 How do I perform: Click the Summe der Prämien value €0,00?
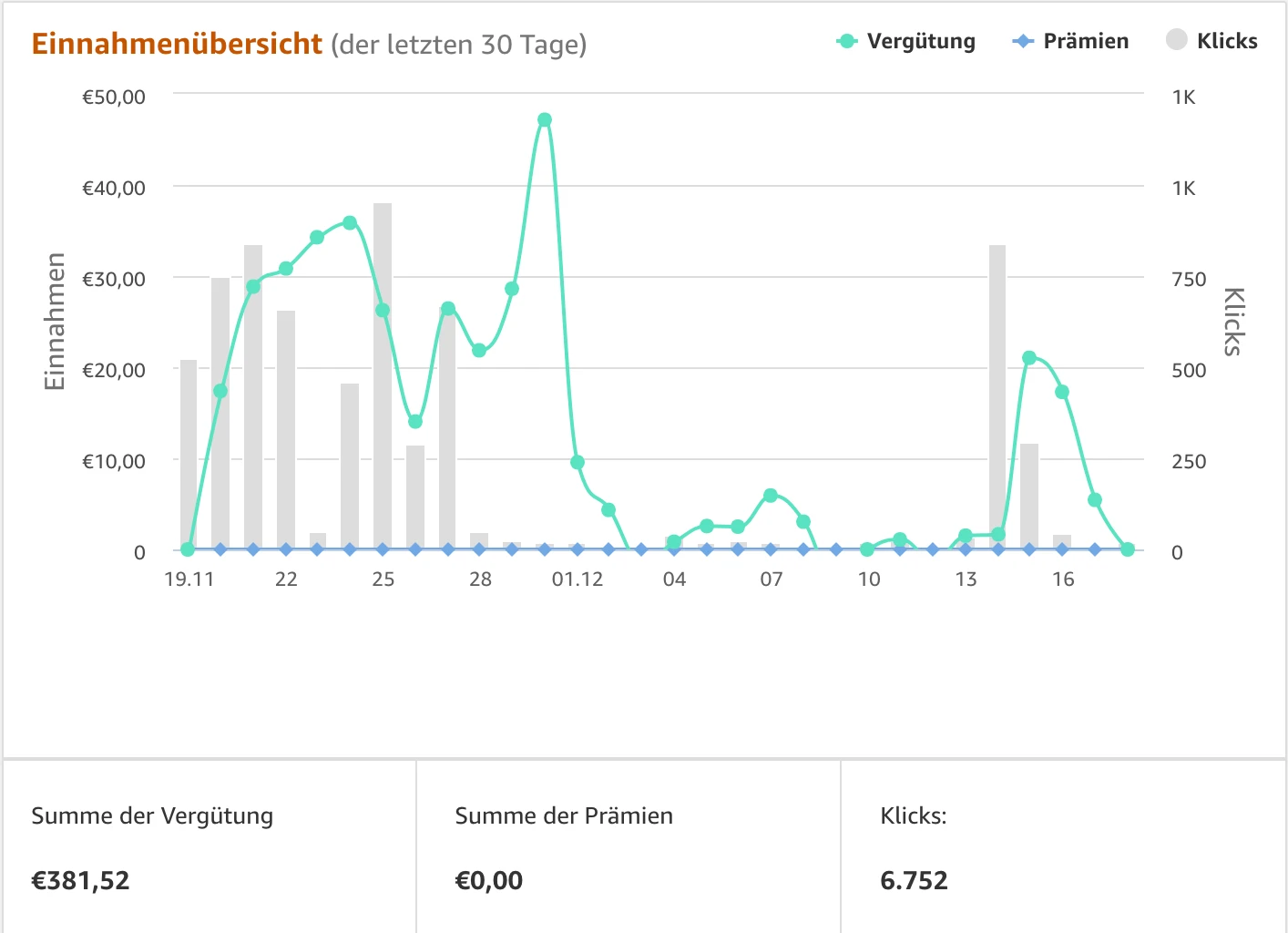pos(489,881)
